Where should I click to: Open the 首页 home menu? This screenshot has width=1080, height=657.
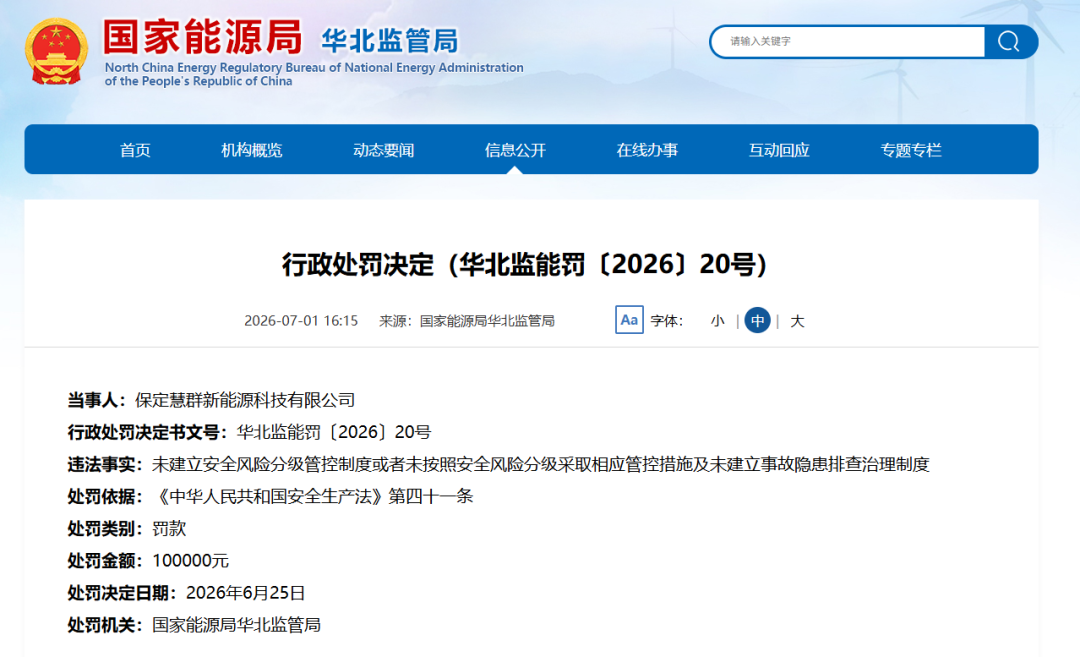(x=135, y=150)
